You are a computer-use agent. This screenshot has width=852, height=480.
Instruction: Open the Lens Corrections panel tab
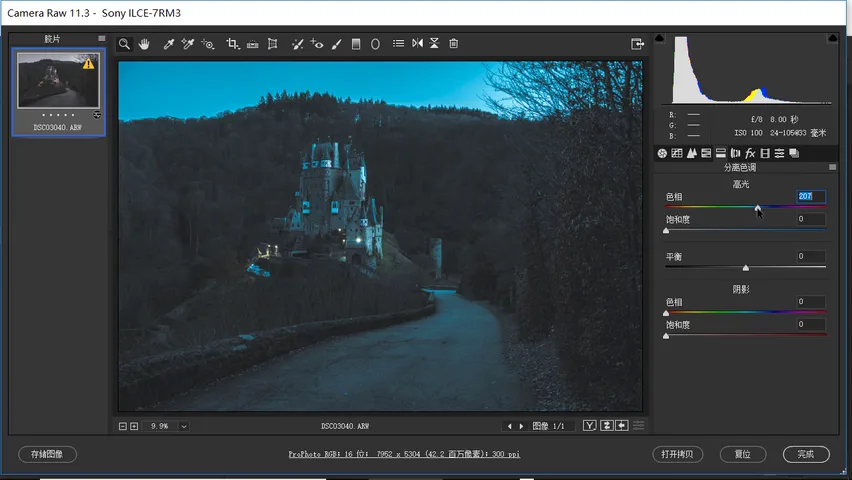point(735,153)
